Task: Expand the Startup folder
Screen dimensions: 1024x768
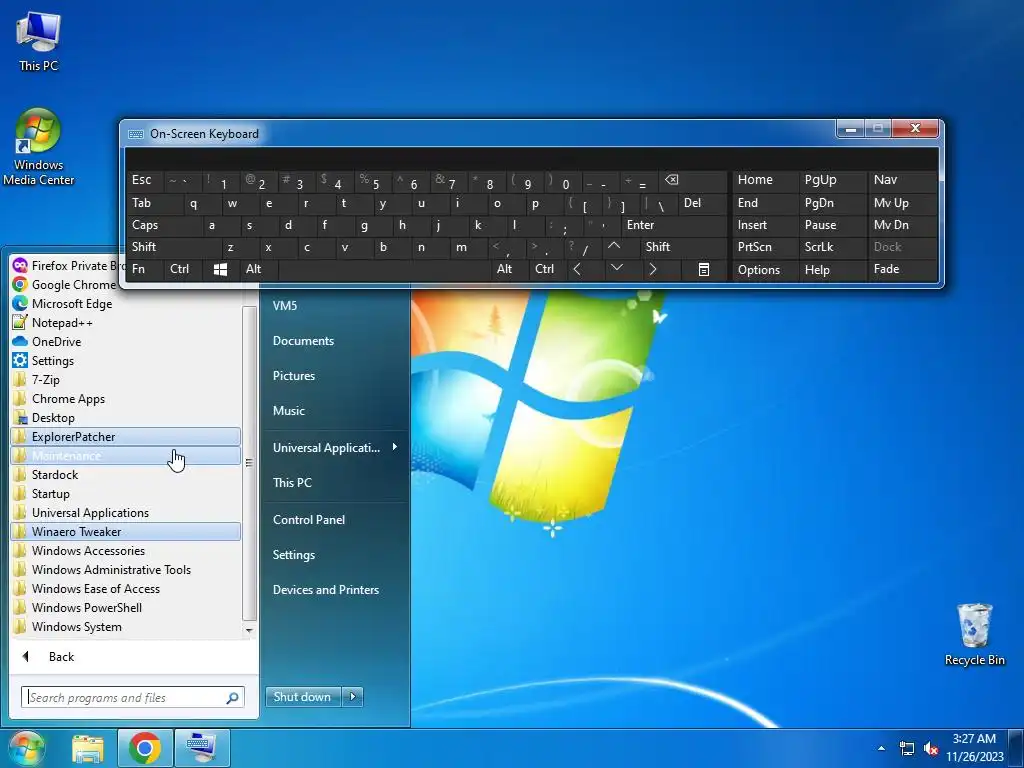Action: 125,494
